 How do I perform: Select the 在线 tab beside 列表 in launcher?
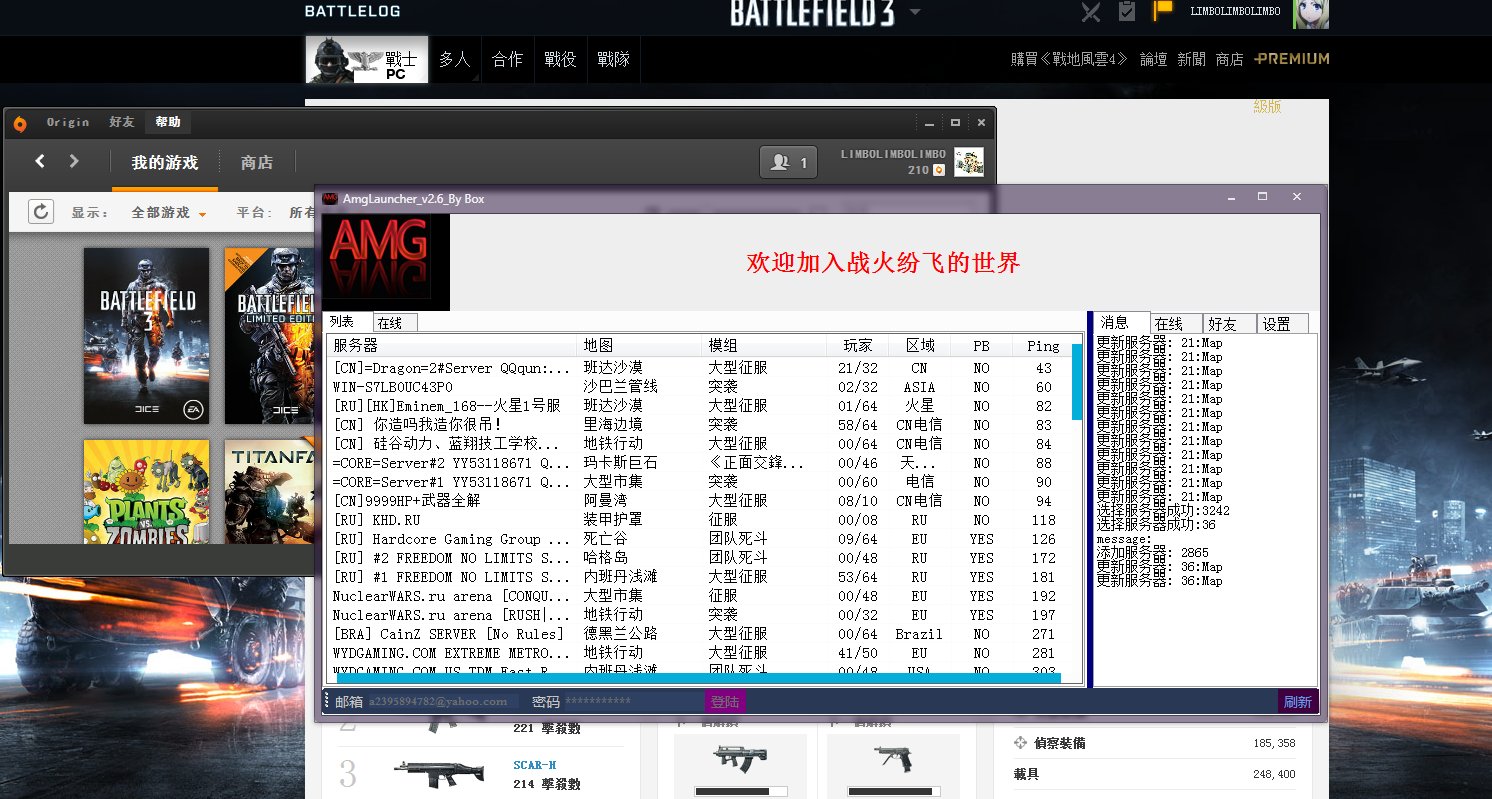tap(395, 323)
